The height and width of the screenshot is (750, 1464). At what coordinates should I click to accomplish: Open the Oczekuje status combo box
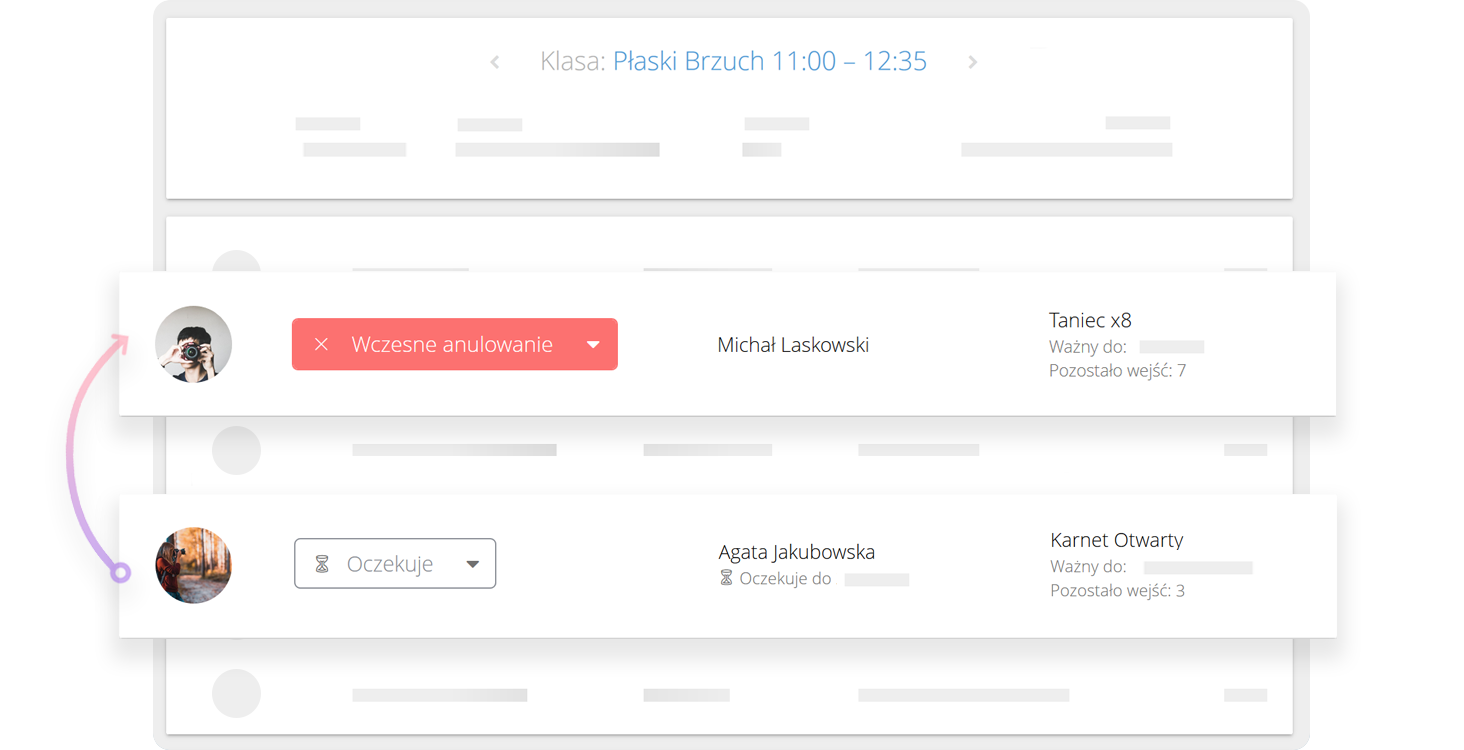[x=394, y=564]
